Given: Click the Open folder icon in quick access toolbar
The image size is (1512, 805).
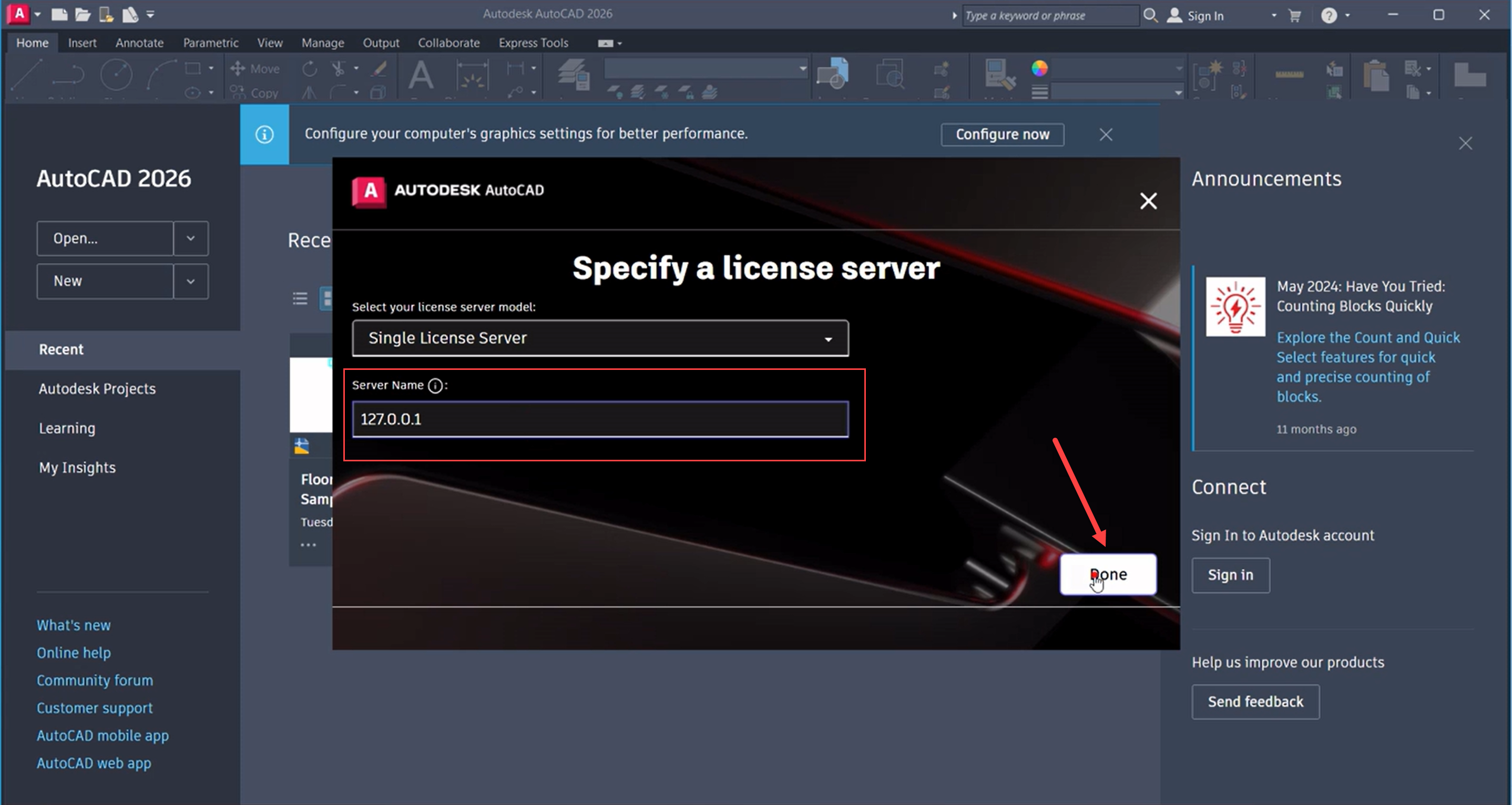Looking at the screenshot, I should click(x=83, y=15).
